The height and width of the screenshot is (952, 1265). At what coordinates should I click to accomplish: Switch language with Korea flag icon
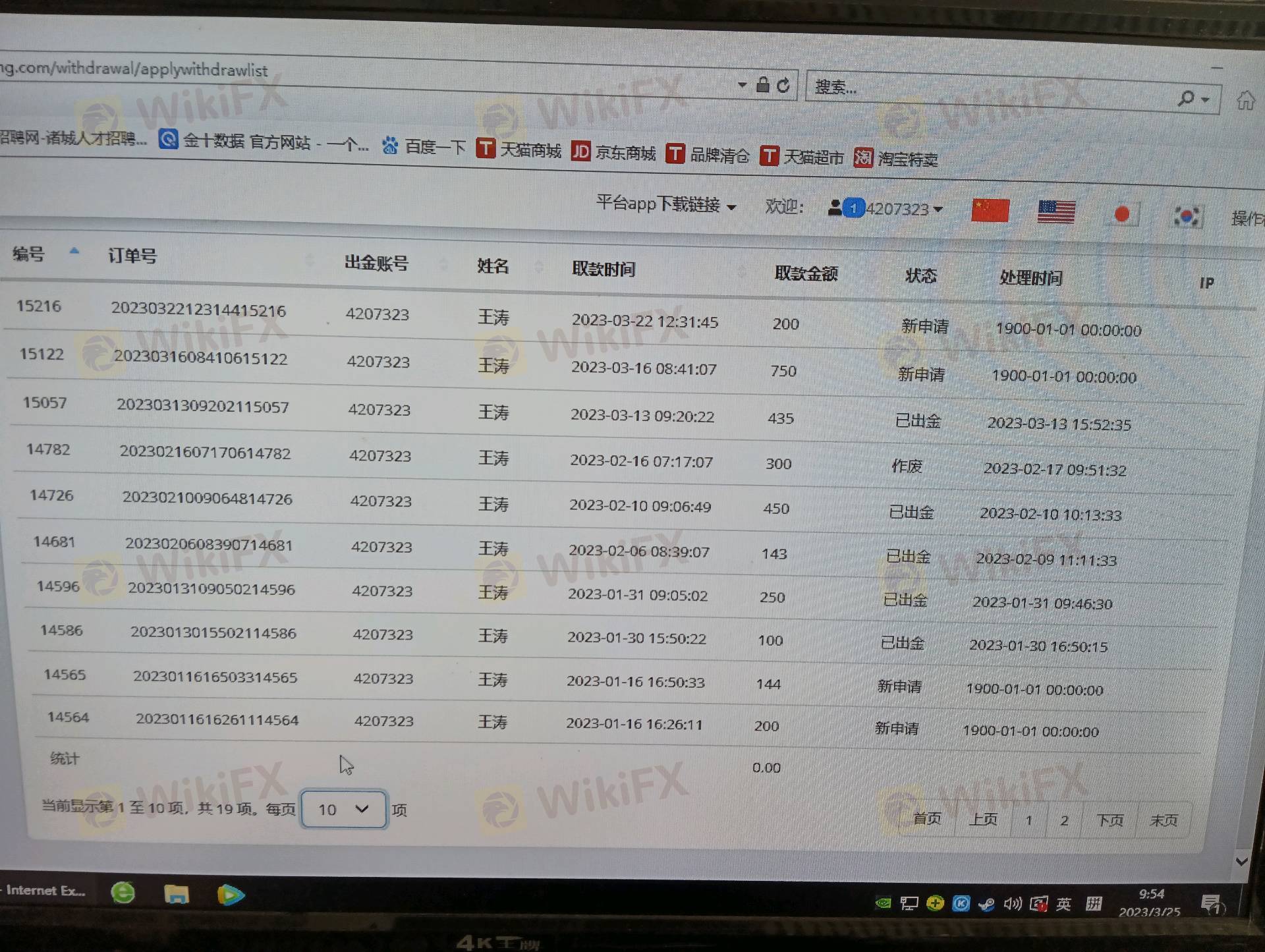(1187, 217)
